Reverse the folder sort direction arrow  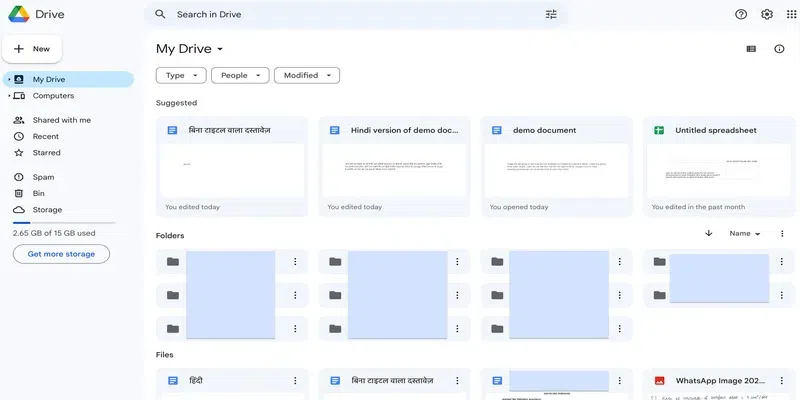coord(709,233)
